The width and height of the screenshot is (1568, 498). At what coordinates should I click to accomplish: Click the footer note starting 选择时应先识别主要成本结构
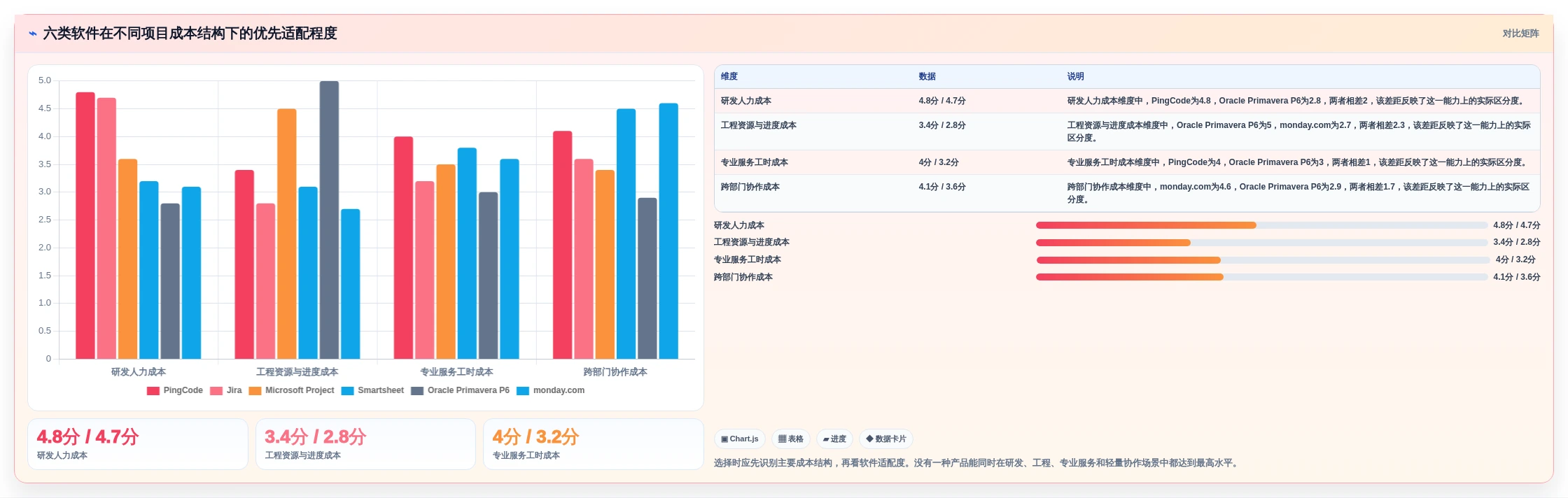click(978, 463)
